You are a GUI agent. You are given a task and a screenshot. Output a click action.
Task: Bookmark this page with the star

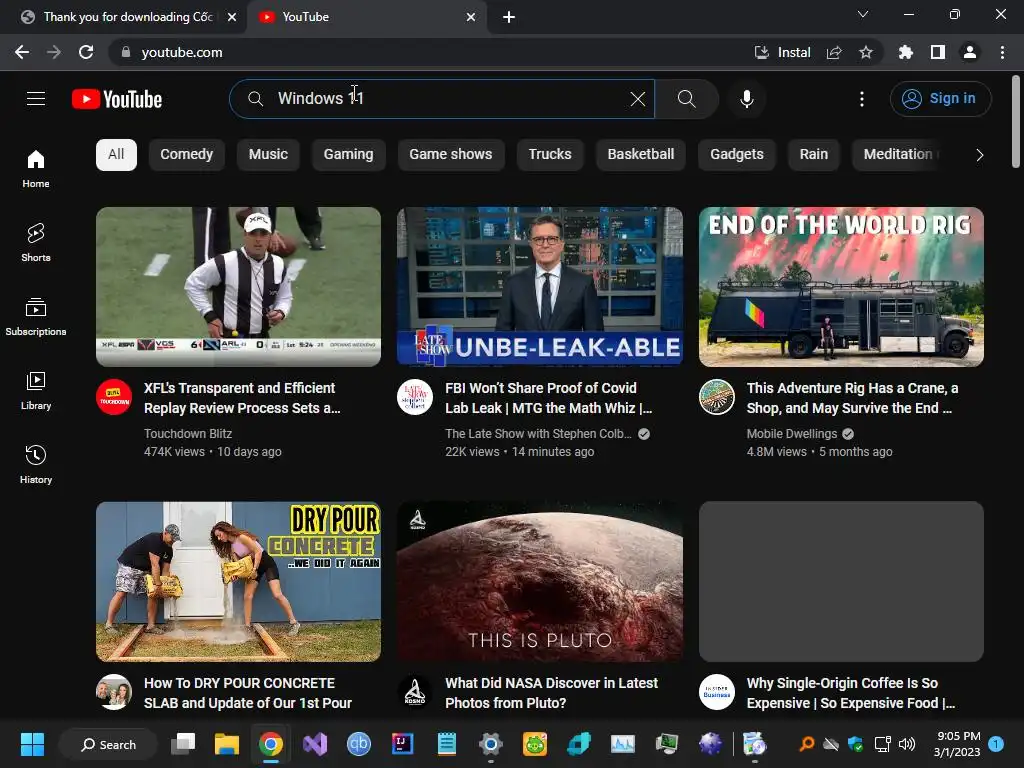(x=866, y=52)
